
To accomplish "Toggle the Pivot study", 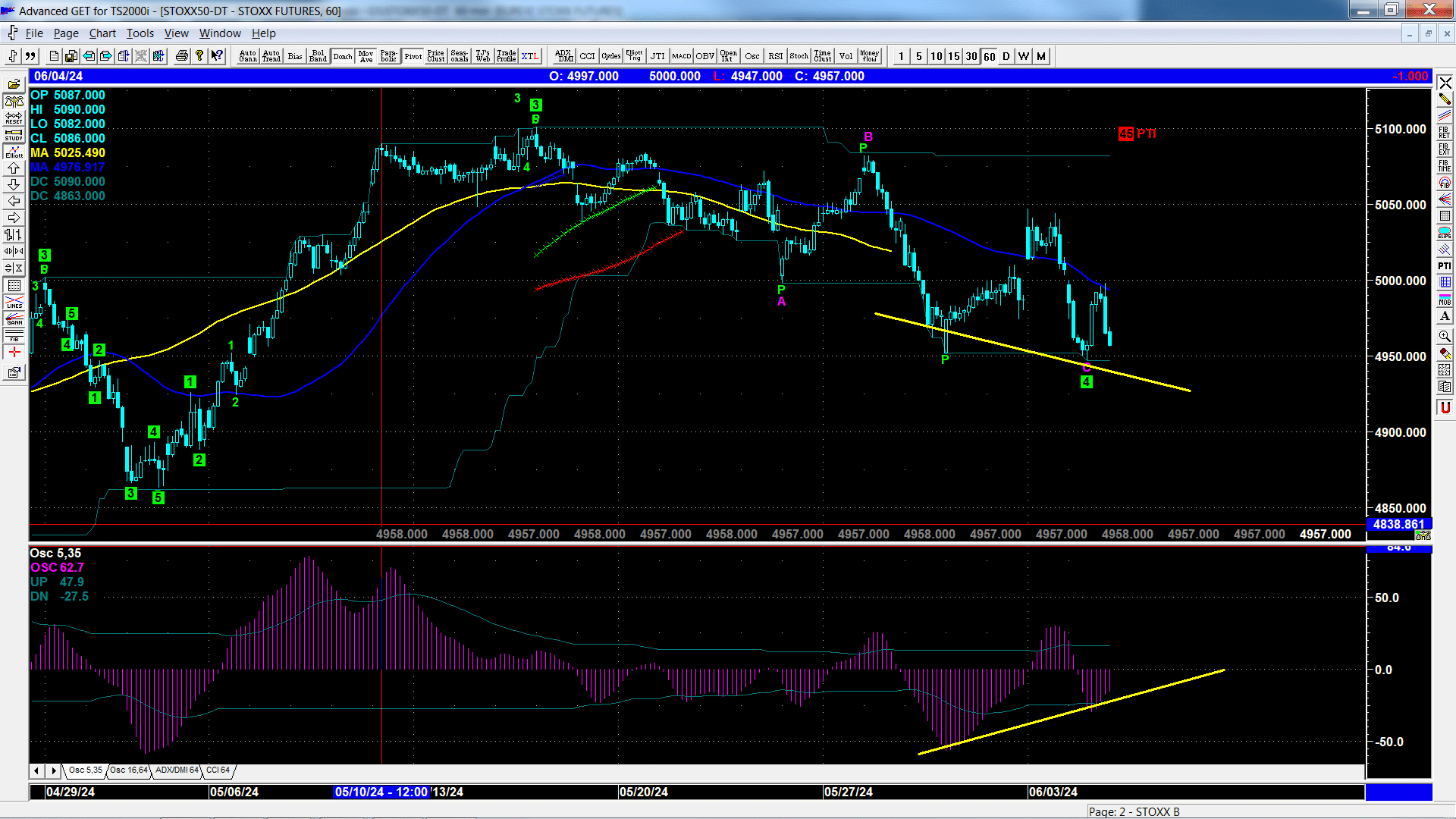I will pos(413,56).
